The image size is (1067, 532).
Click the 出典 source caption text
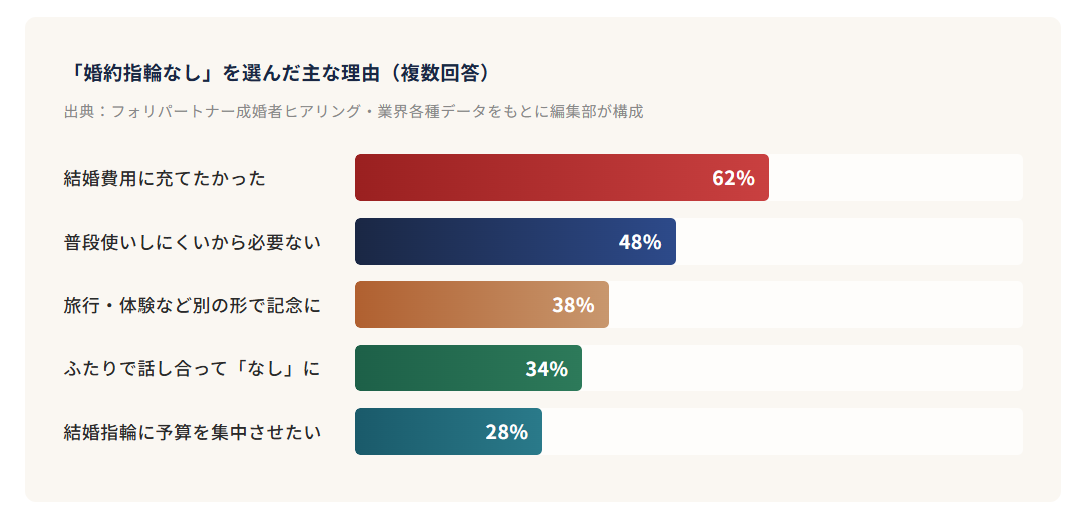[x=353, y=111]
